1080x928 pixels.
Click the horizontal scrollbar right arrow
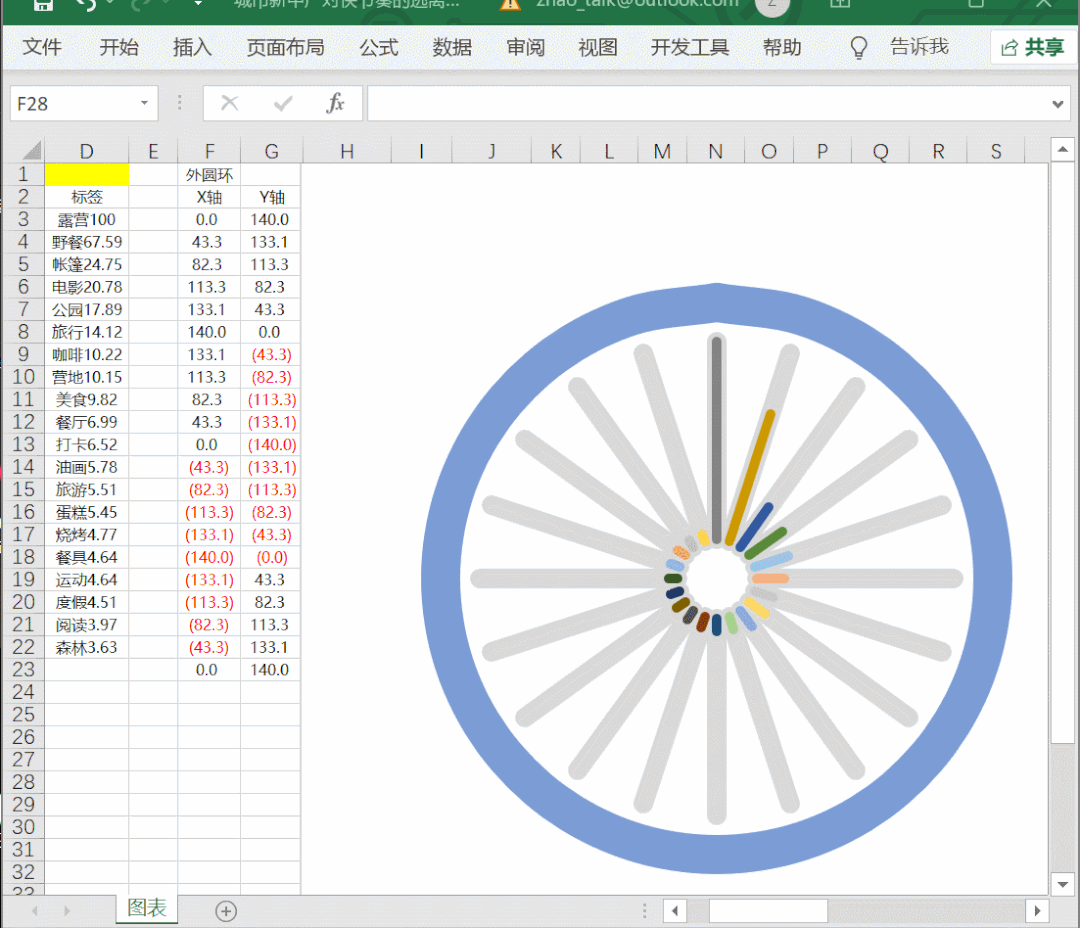1037,911
